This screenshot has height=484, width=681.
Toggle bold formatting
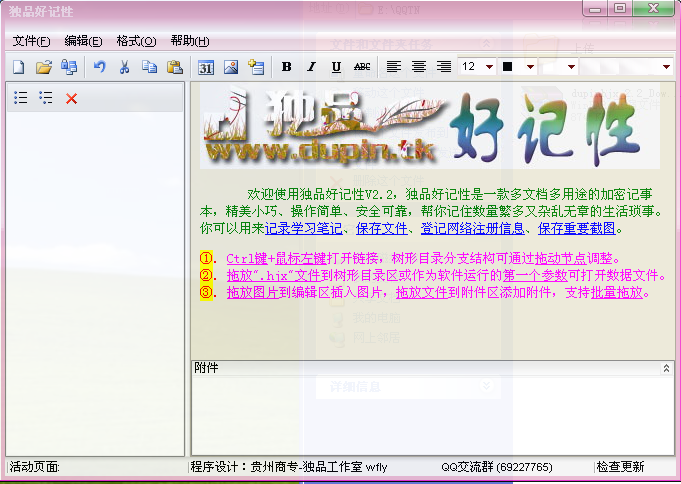286,66
